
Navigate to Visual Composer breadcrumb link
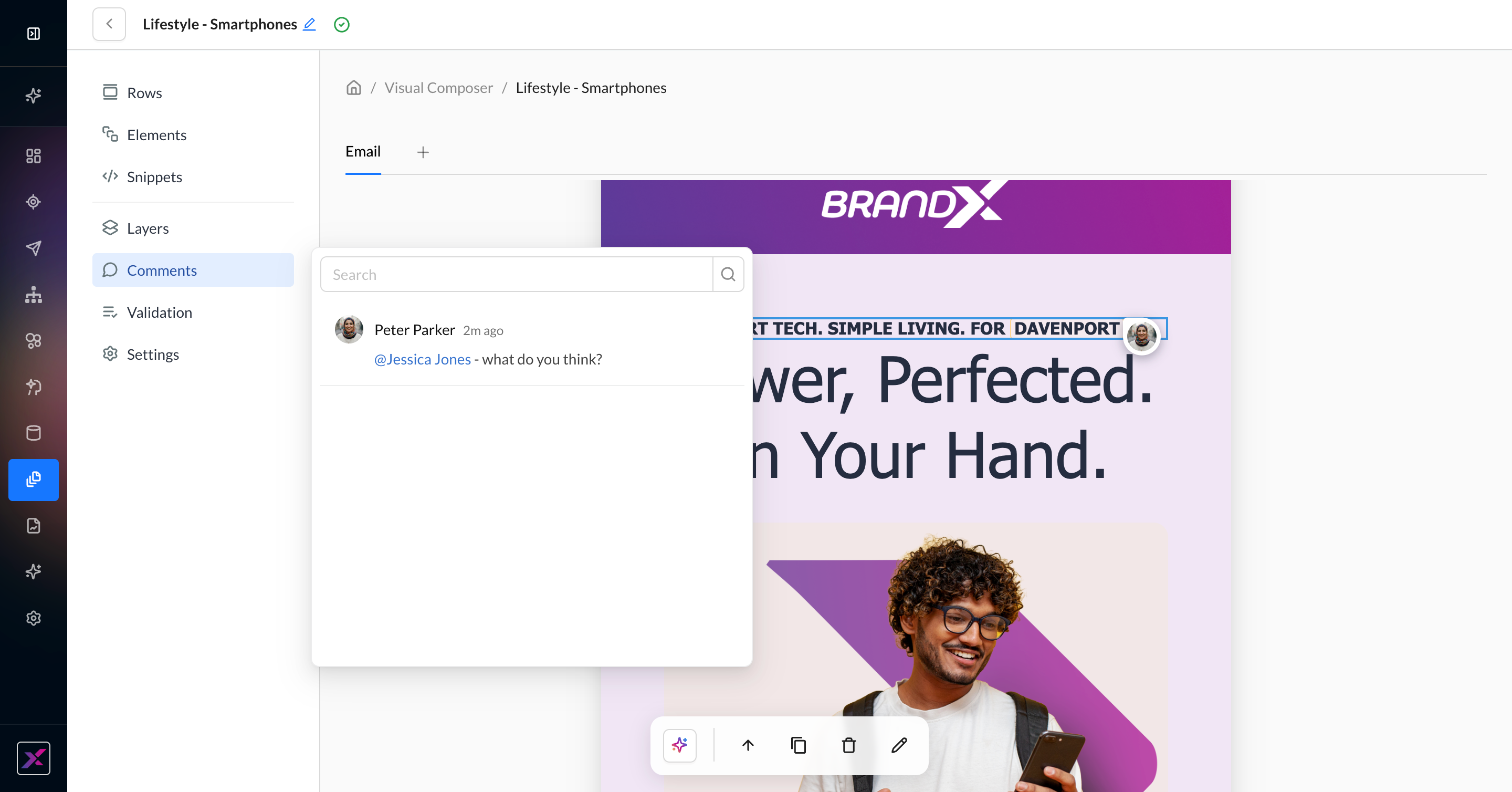[438, 88]
